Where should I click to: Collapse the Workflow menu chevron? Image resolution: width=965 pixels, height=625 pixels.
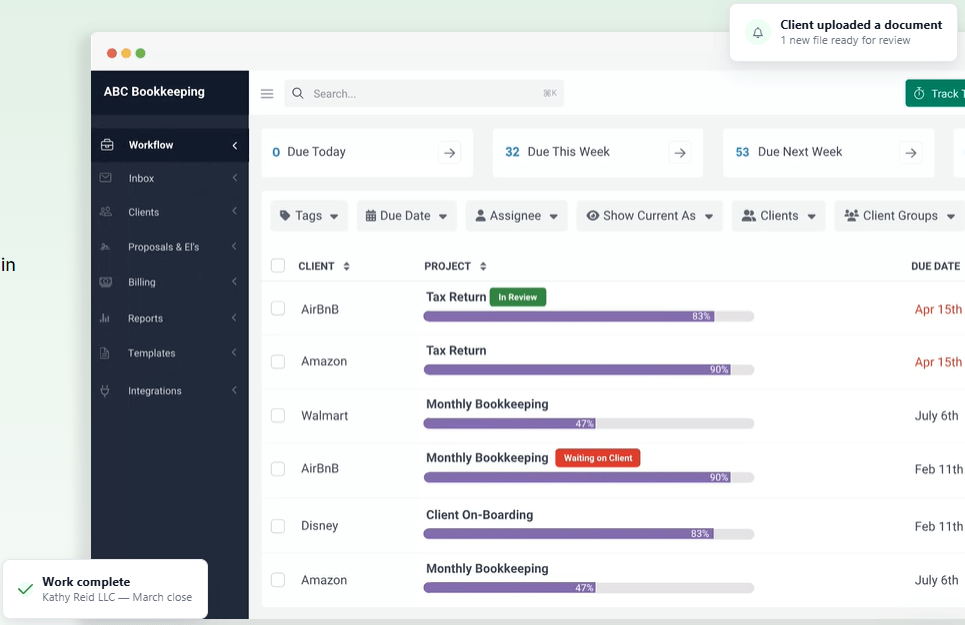point(234,145)
